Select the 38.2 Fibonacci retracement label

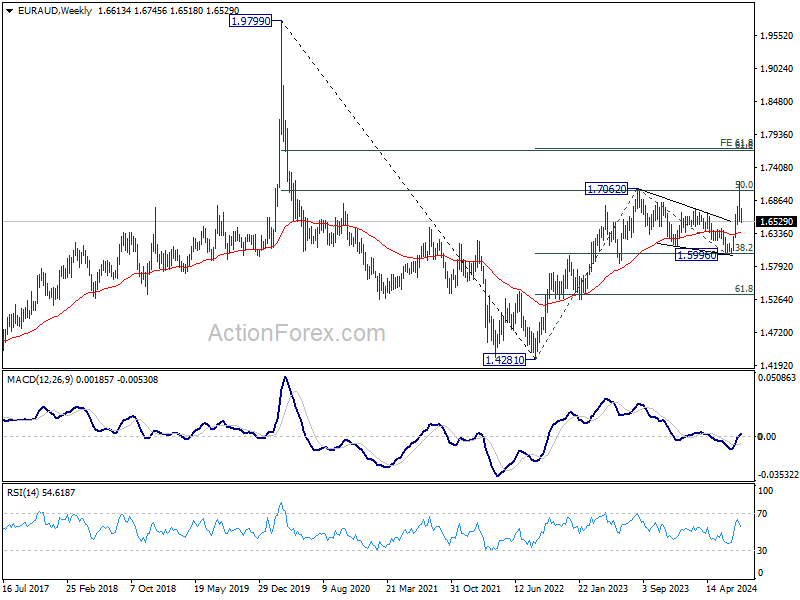point(744,247)
